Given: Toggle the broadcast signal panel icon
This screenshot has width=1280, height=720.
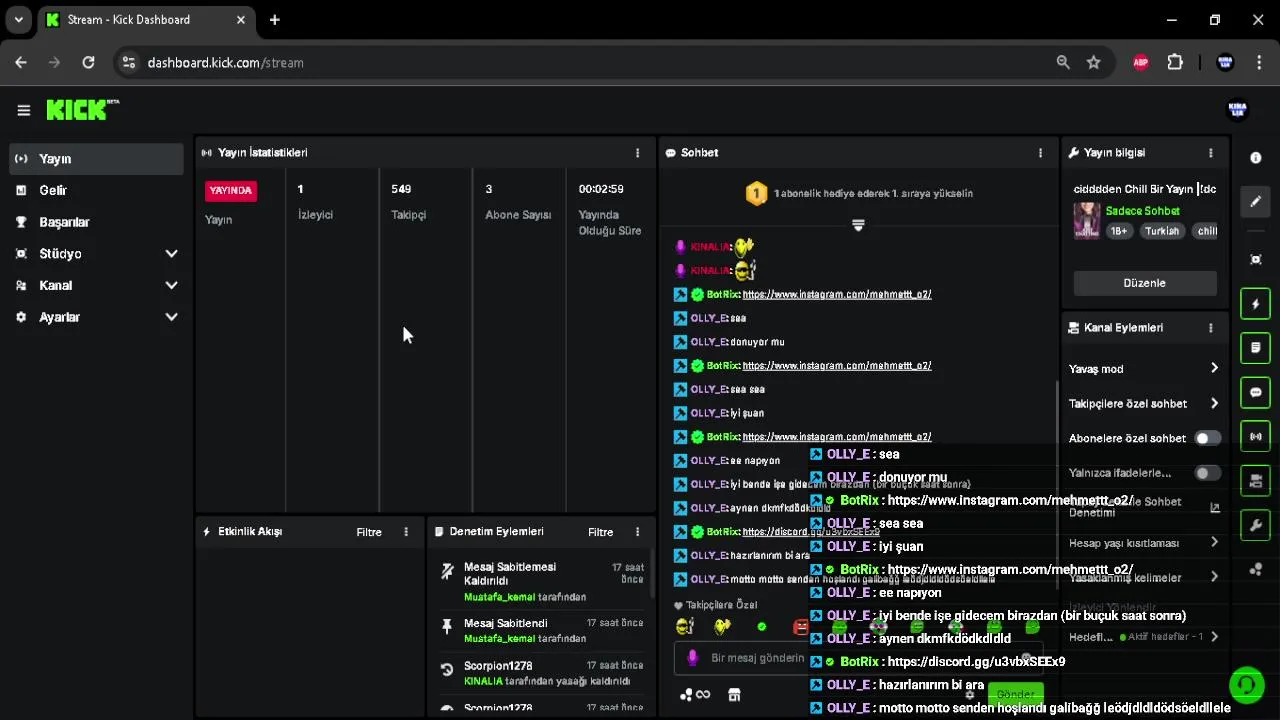Looking at the screenshot, I should tap(1256, 437).
